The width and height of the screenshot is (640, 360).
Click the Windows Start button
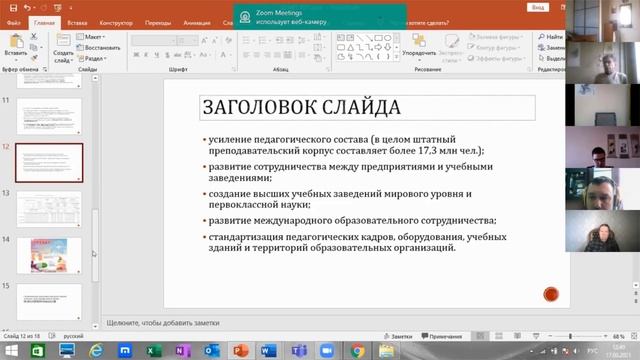click(x=11, y=351)
